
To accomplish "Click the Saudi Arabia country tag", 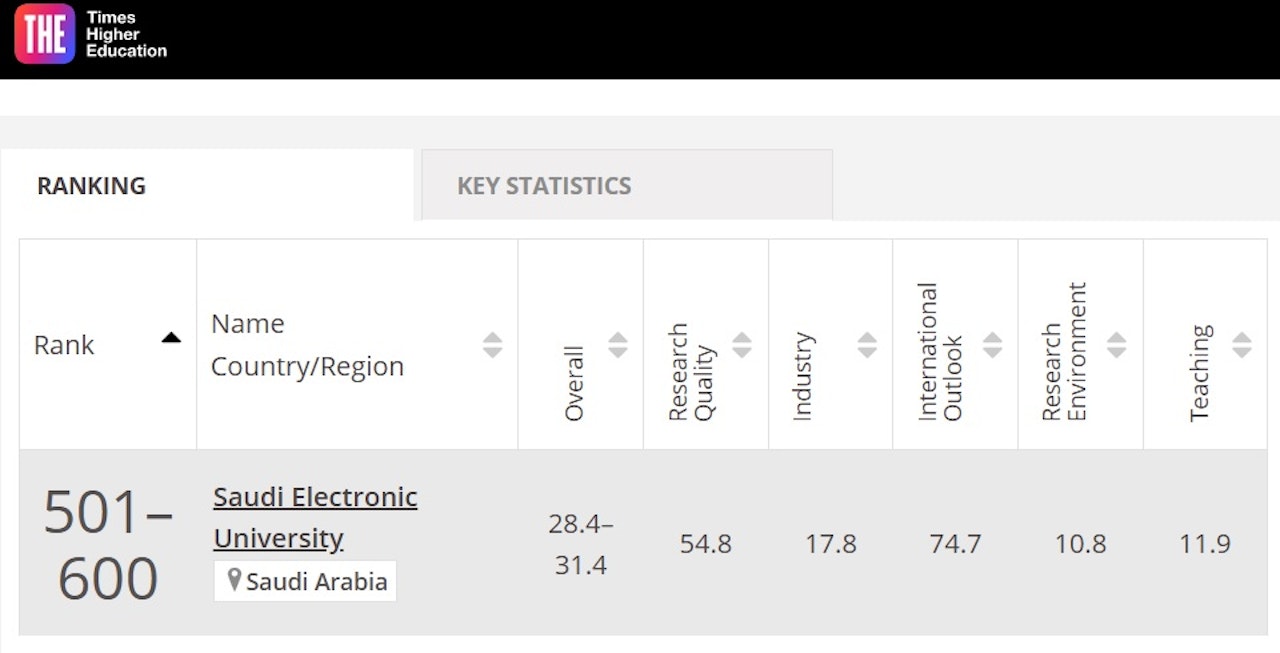I will click(x=305, y=581).
